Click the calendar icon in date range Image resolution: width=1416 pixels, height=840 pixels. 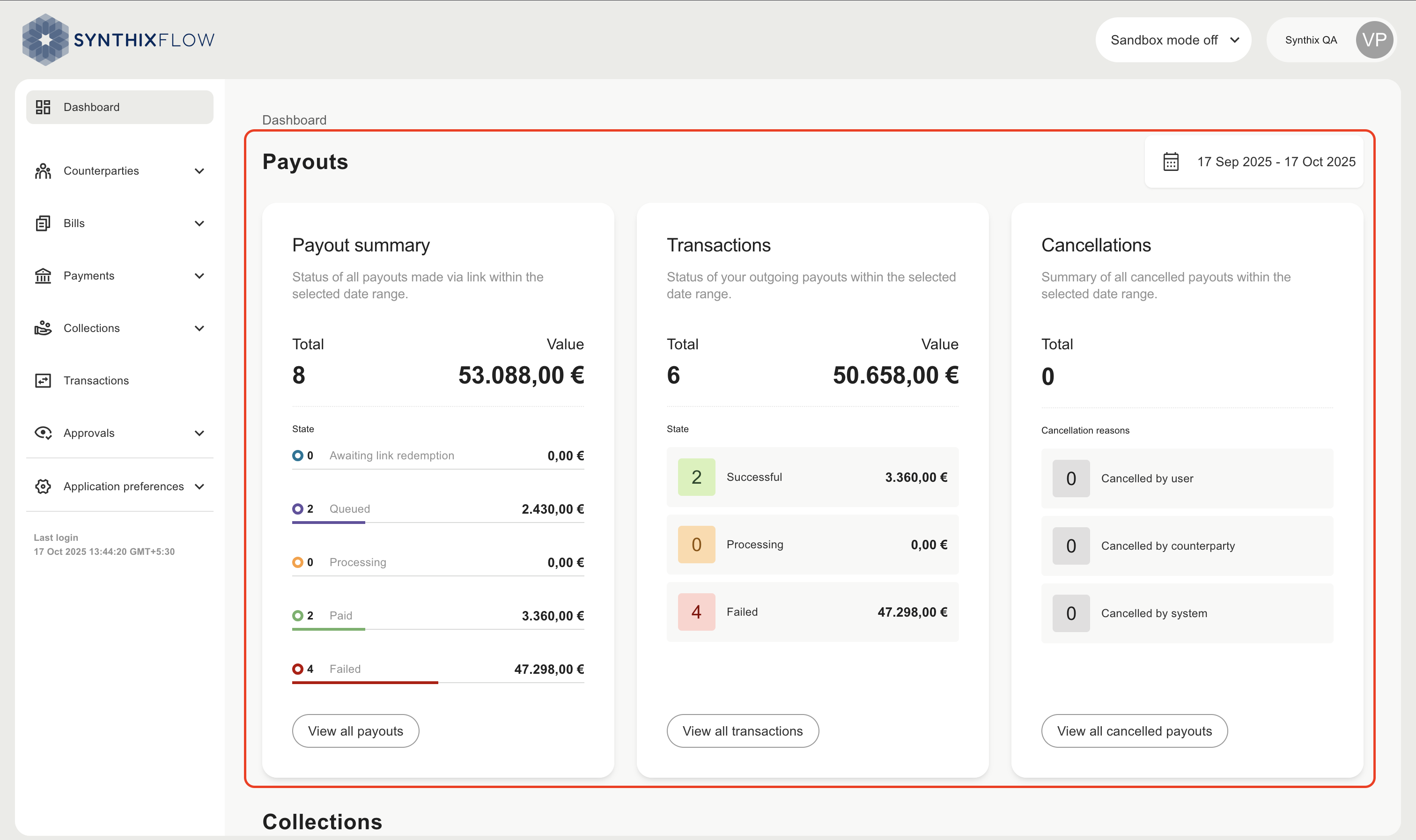1171,162
